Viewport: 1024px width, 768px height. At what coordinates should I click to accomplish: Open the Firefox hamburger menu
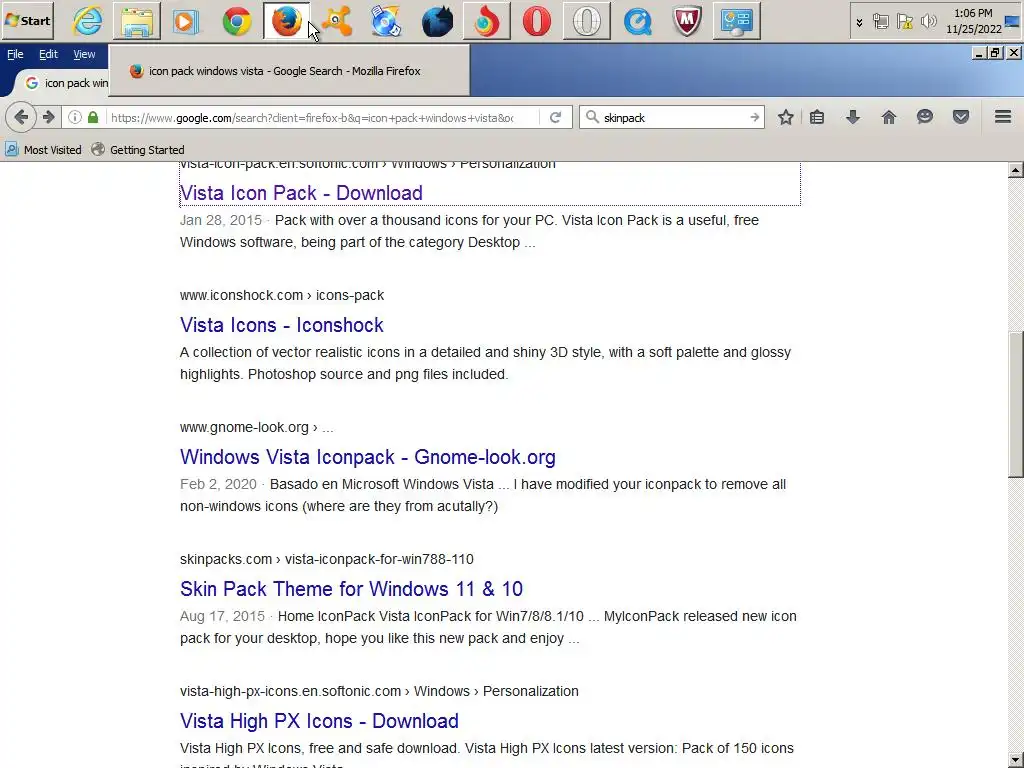(1003, 118)
